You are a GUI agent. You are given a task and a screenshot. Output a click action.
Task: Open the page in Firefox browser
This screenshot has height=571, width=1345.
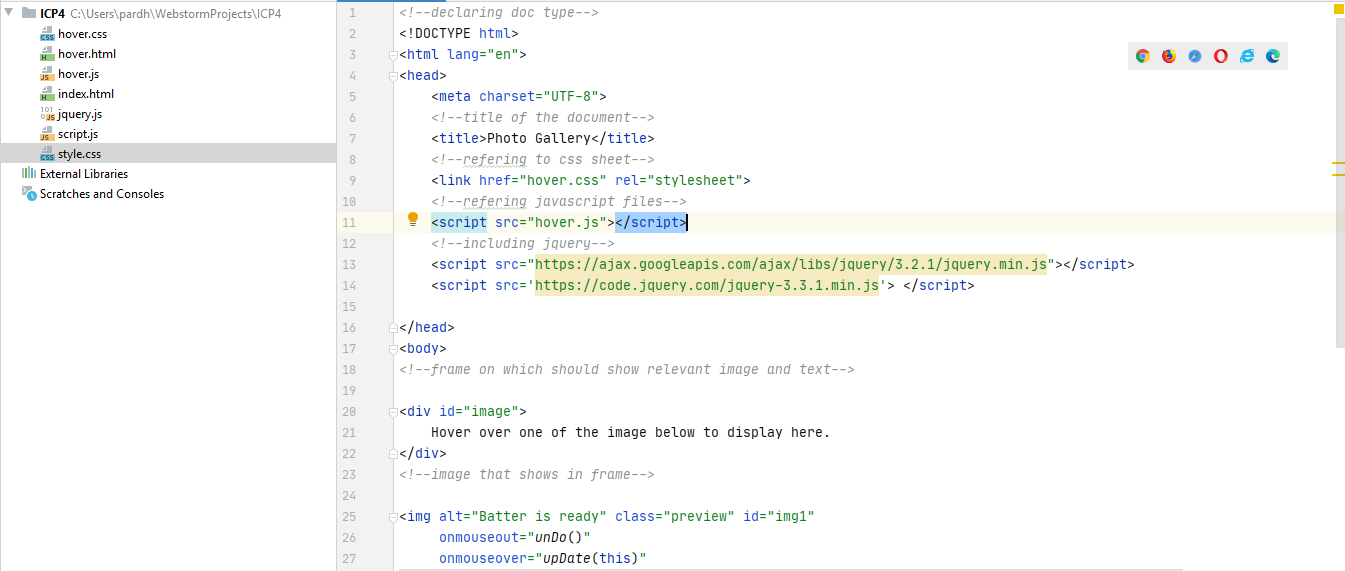(1168, 56)
